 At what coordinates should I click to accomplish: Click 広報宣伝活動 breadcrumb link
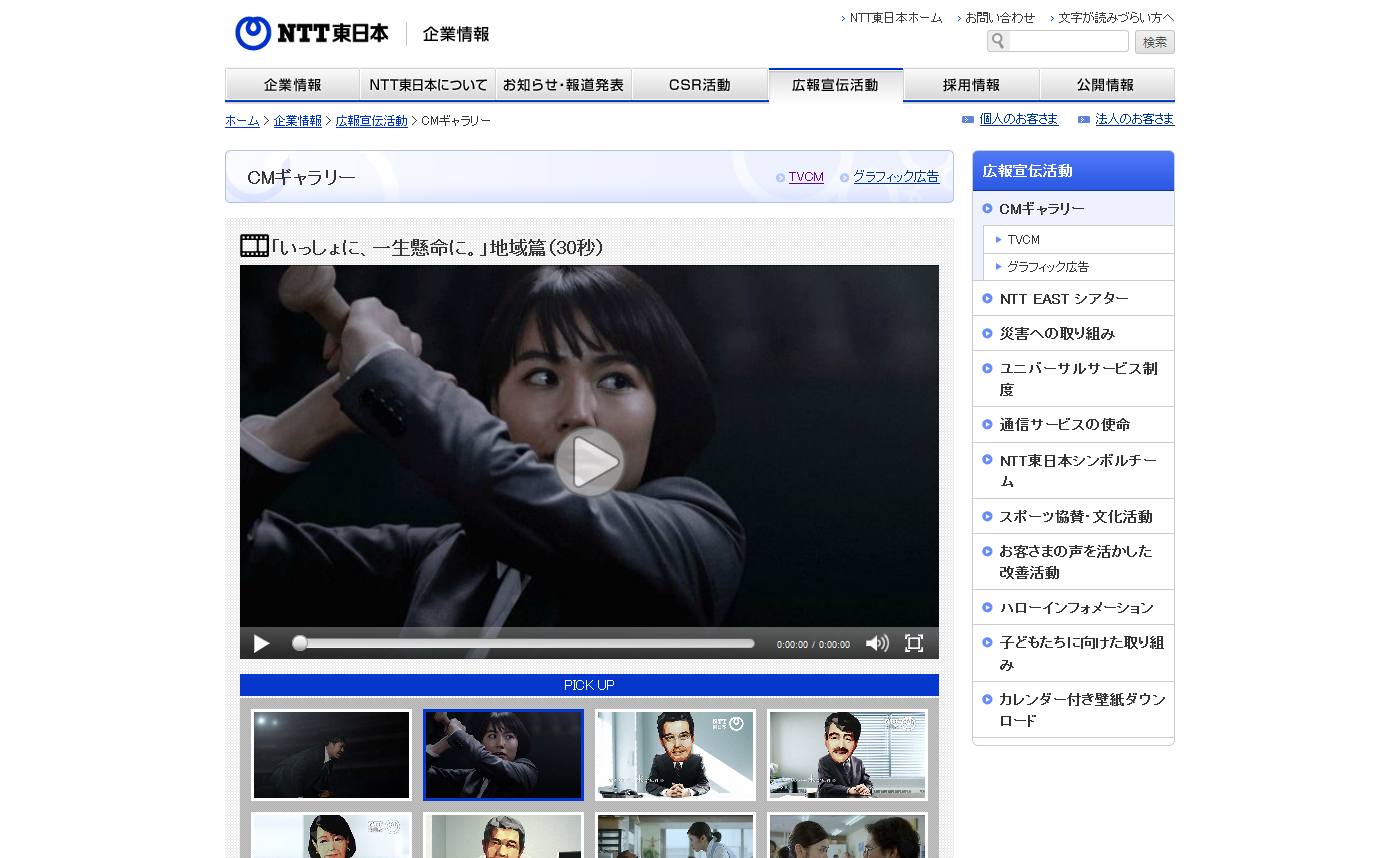coord(372,121)
